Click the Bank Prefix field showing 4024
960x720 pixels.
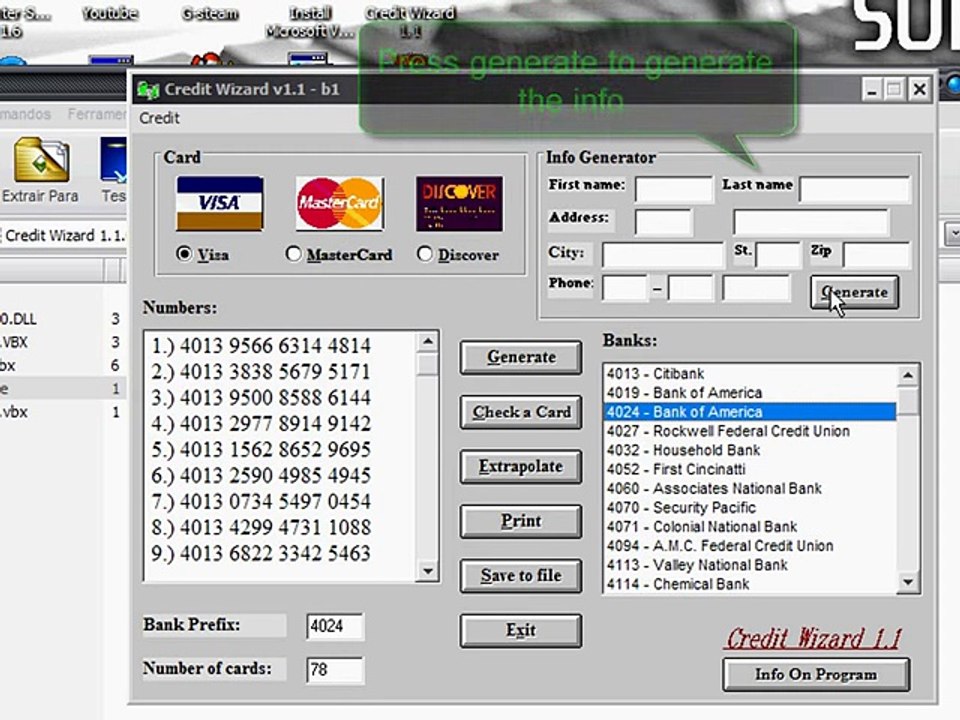click(x=335, y=626)
